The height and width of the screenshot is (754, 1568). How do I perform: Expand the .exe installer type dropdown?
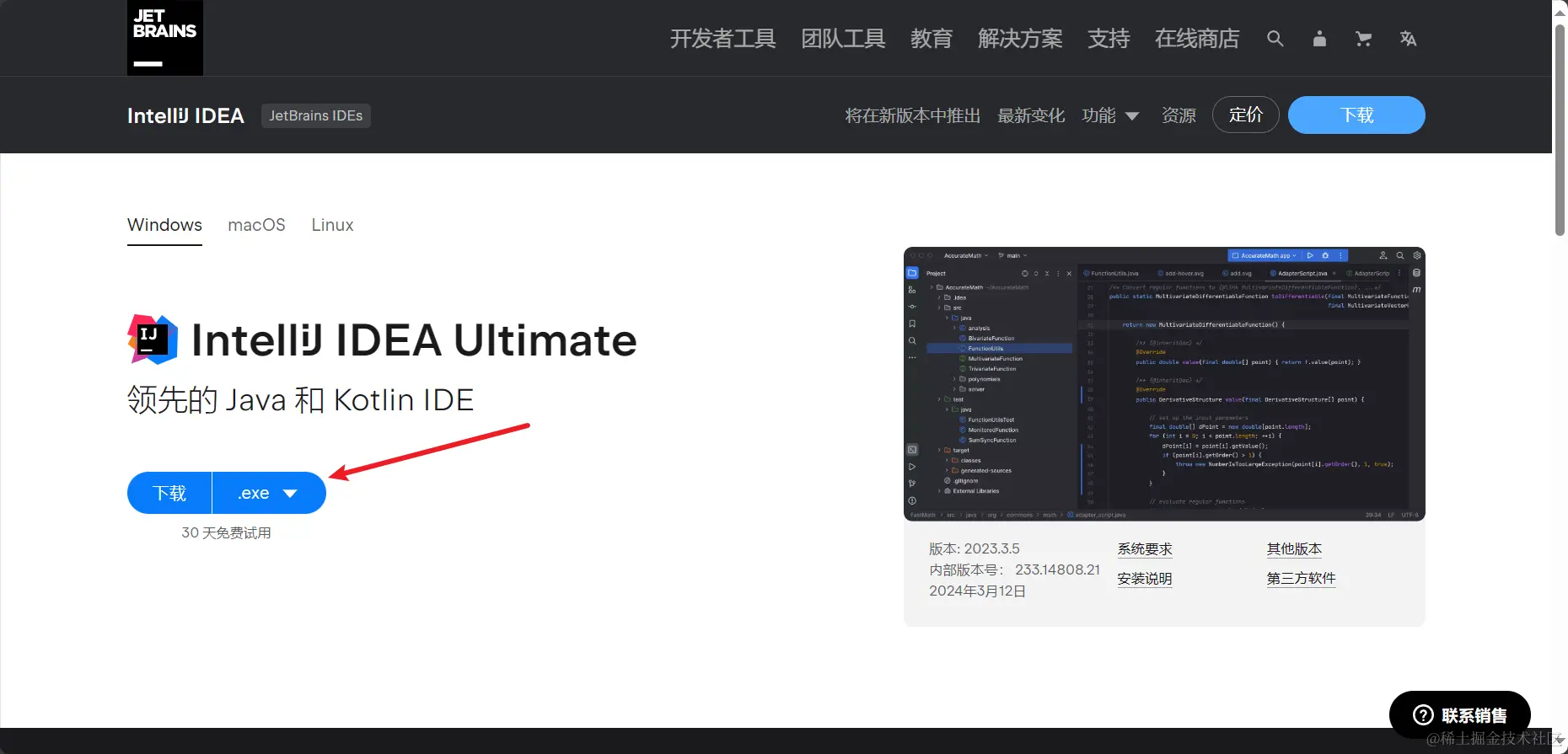(x=269, y=493)
